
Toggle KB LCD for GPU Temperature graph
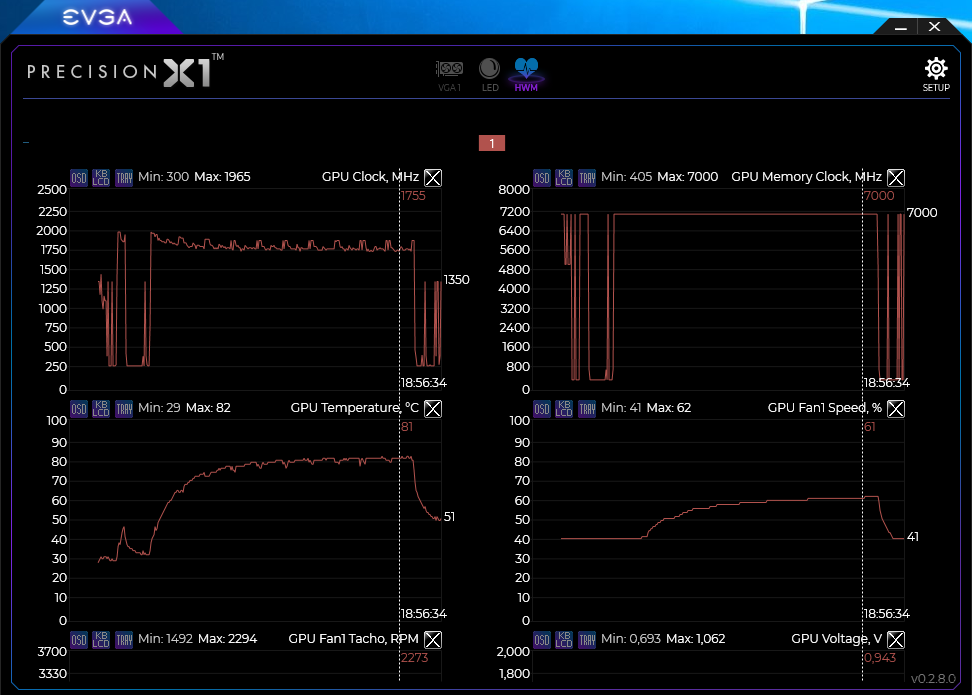point(101,409)
